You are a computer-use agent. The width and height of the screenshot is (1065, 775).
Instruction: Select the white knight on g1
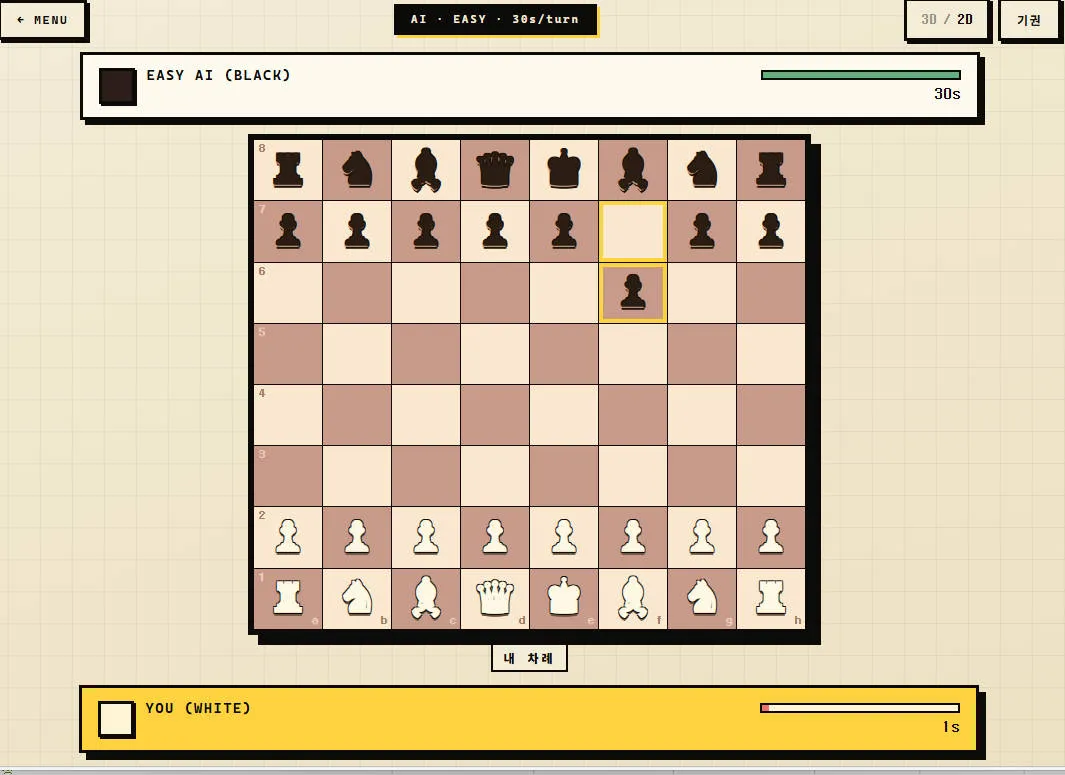coord(702,598)
